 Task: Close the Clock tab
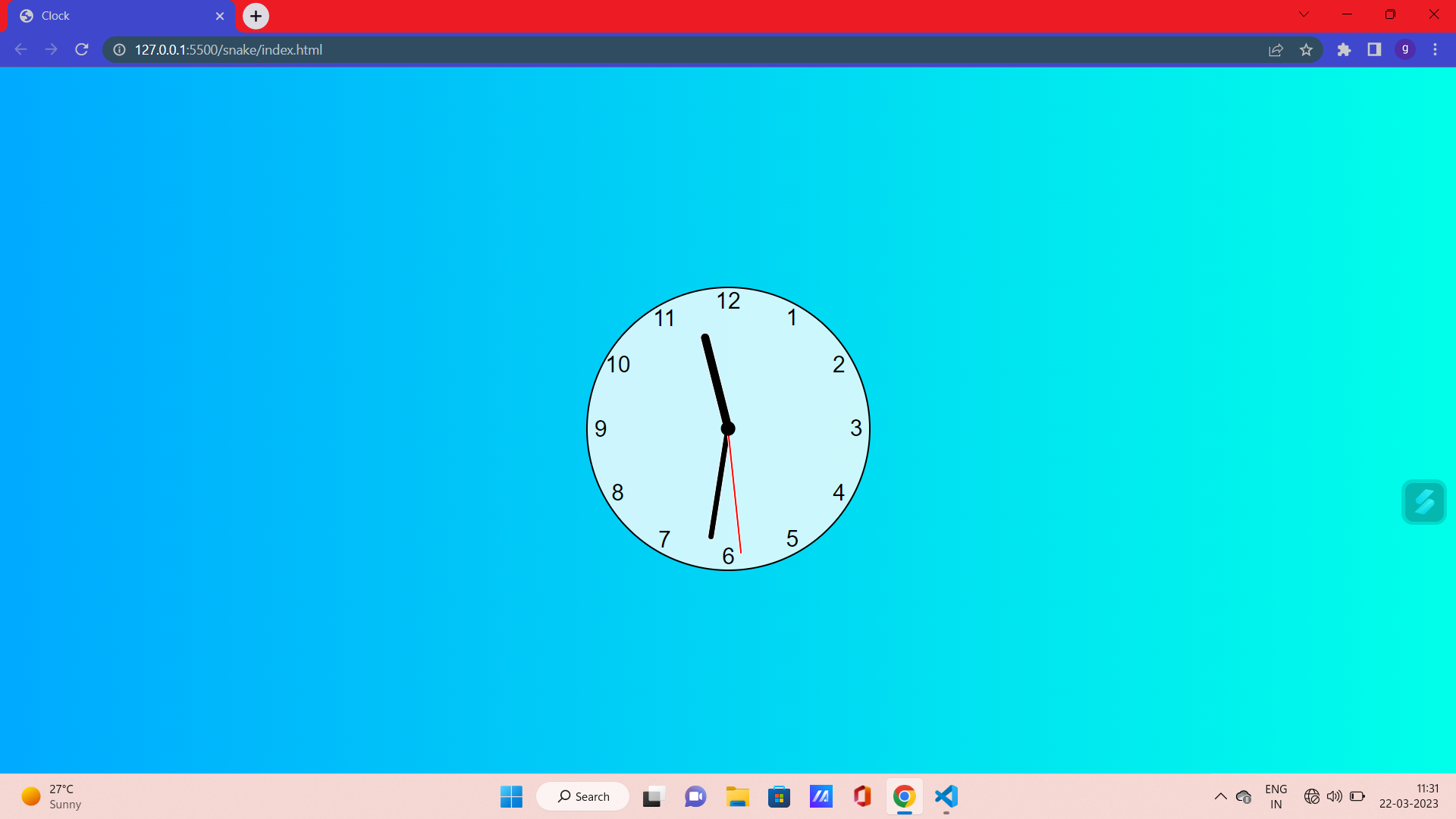[220, 16]
